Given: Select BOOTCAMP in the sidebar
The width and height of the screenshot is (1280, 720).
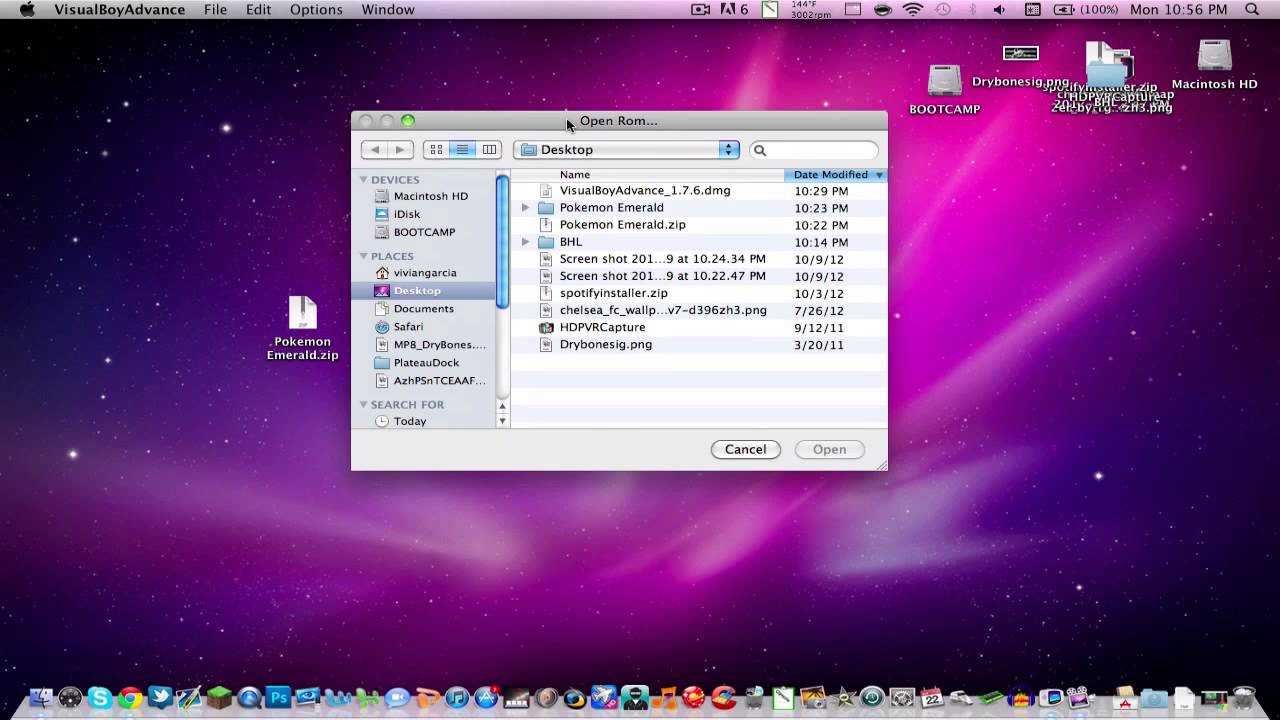Looking at the screenshot, I should (x=424, y=233).
